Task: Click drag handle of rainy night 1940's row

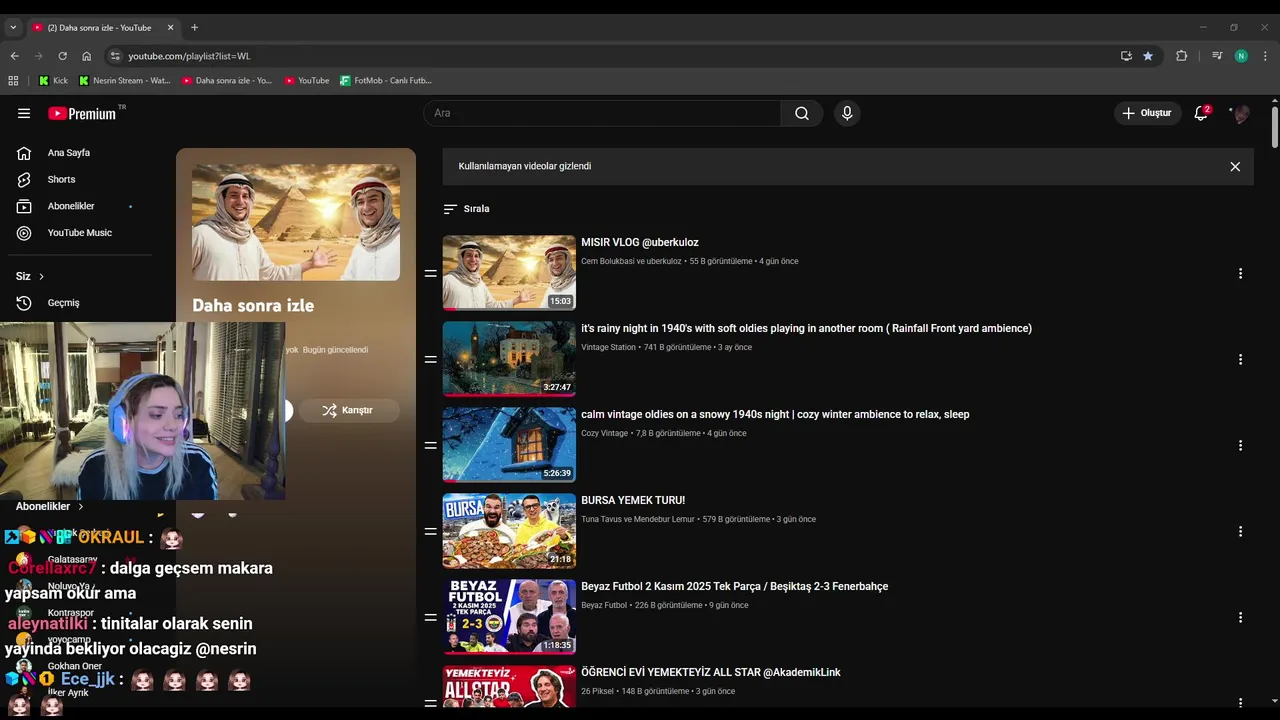Action: click(431, 359)
